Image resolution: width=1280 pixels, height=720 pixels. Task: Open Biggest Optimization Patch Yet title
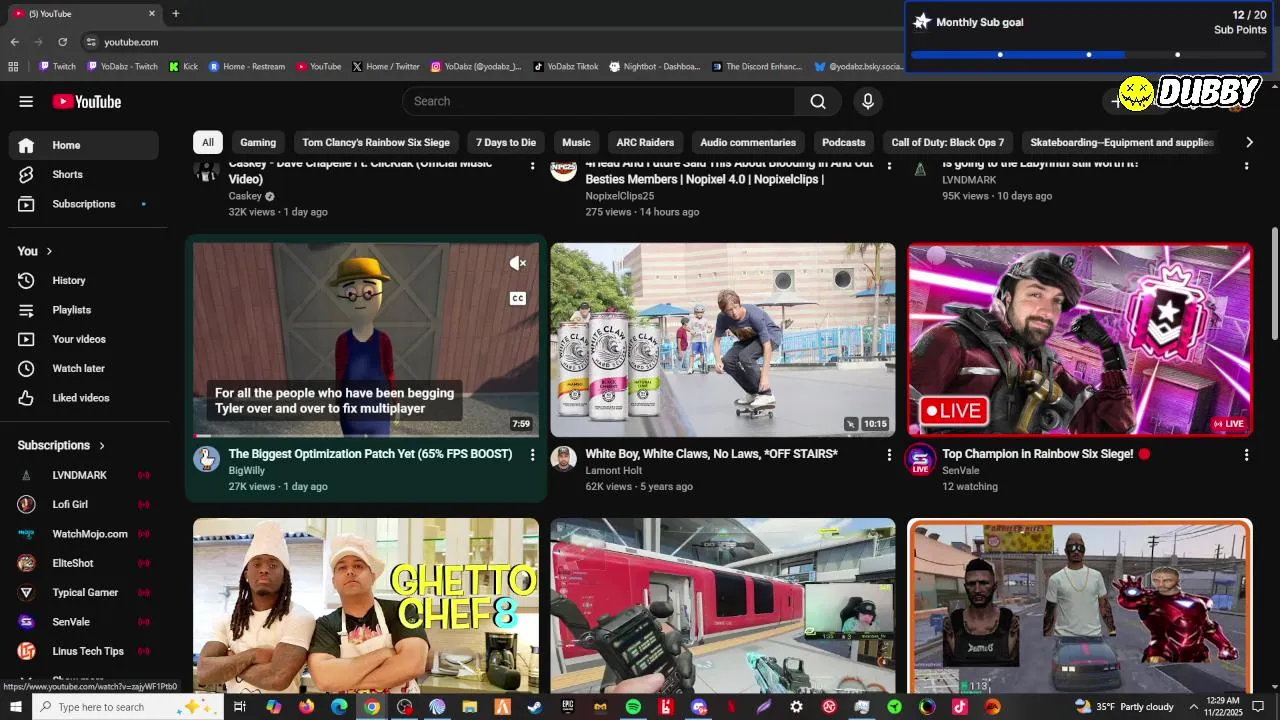(x=370, y=454)
